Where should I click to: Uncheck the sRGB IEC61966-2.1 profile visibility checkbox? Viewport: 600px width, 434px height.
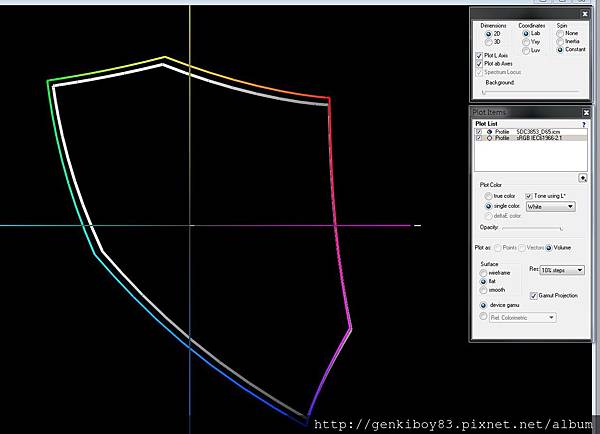(x=479, y=138)
